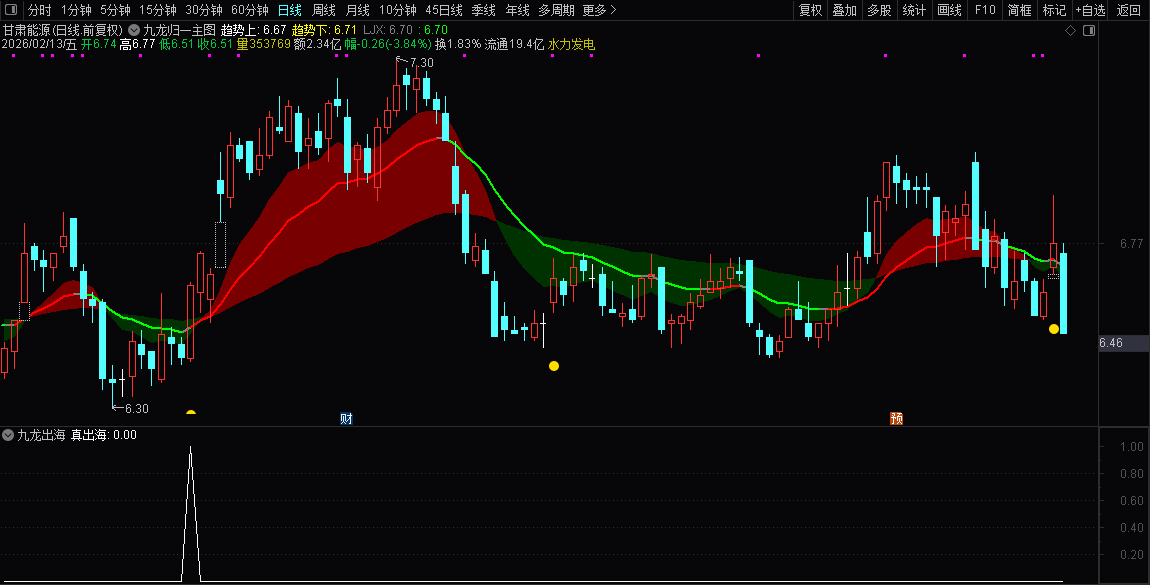Click the 标记 mark button
The image size is (1150, 585).
point(1054,10)
